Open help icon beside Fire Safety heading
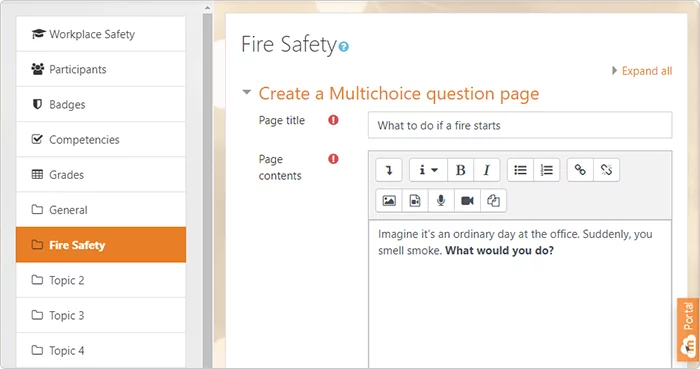Viewport: 700px width, 369px height. tap(343, 46)
